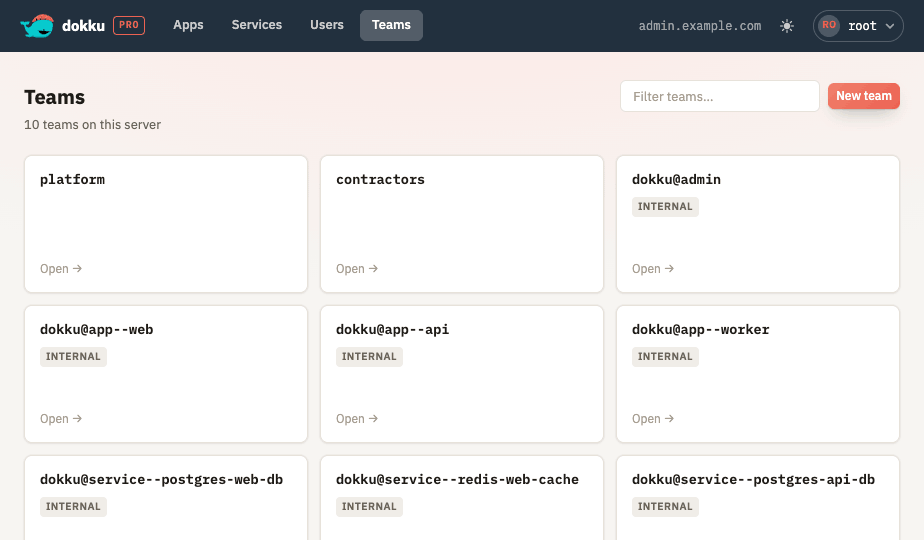
Task: Click INTERNAL badge on postgres-web-db card
Action: pyautogui.click(x=73, y=506)
